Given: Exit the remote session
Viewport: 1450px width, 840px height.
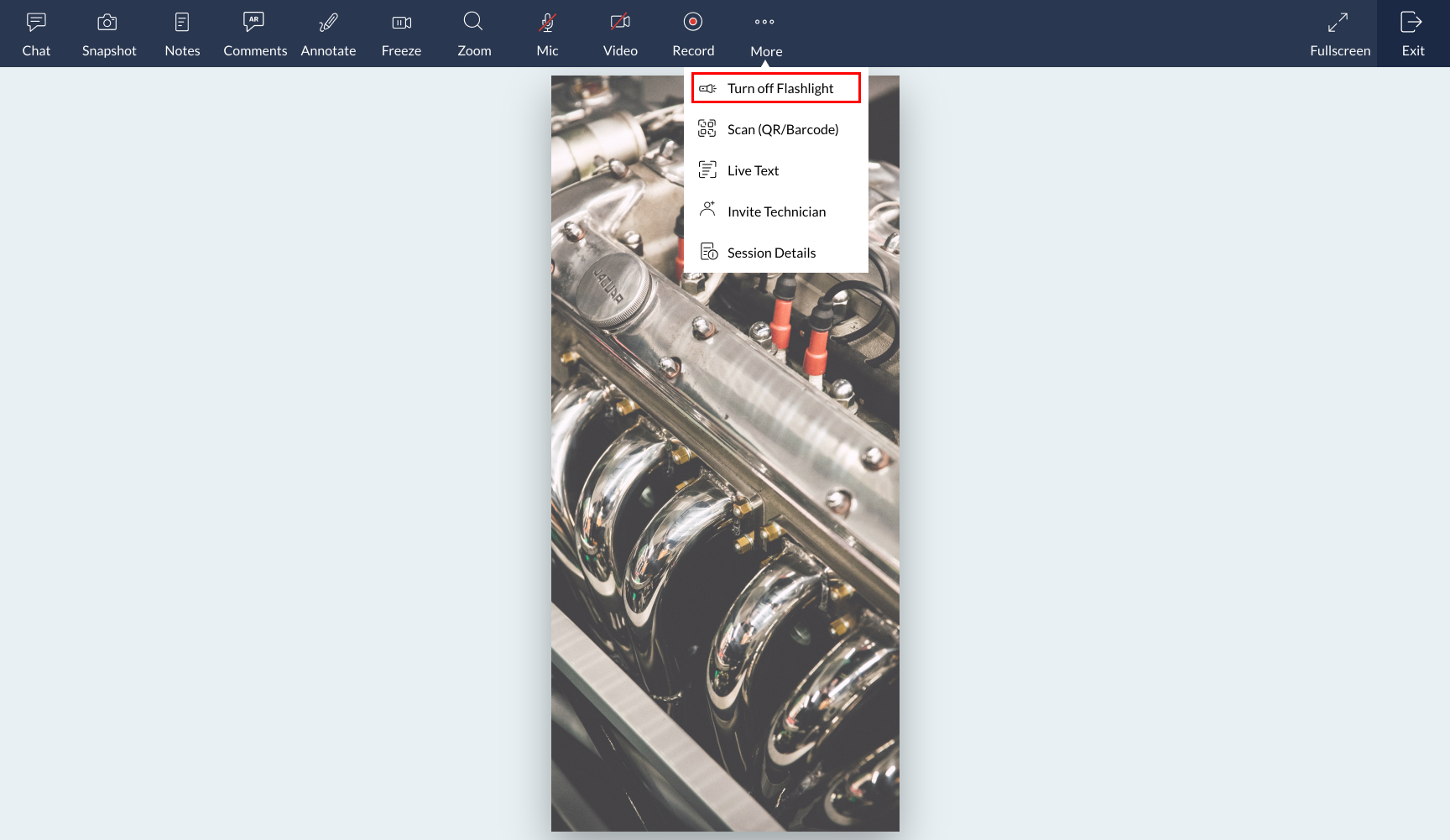Looking at the screenshot, I should point(1412,34).
